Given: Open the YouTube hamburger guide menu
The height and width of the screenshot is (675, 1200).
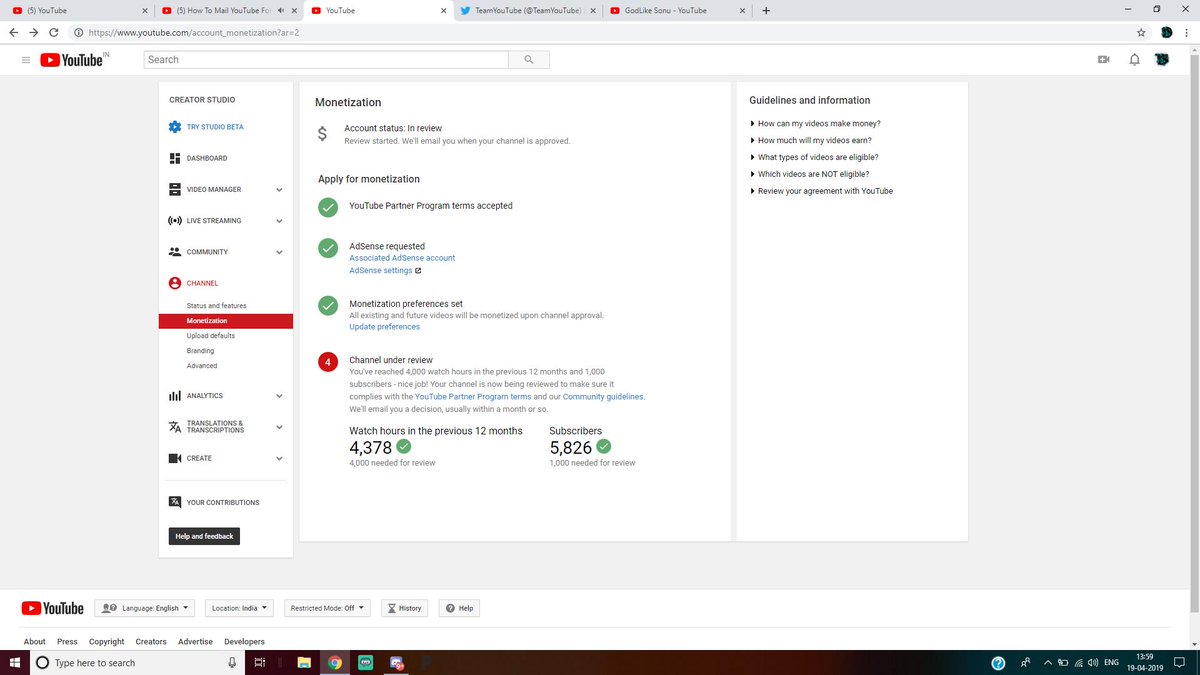Looking at the screenshot, I should pos(25,60).
